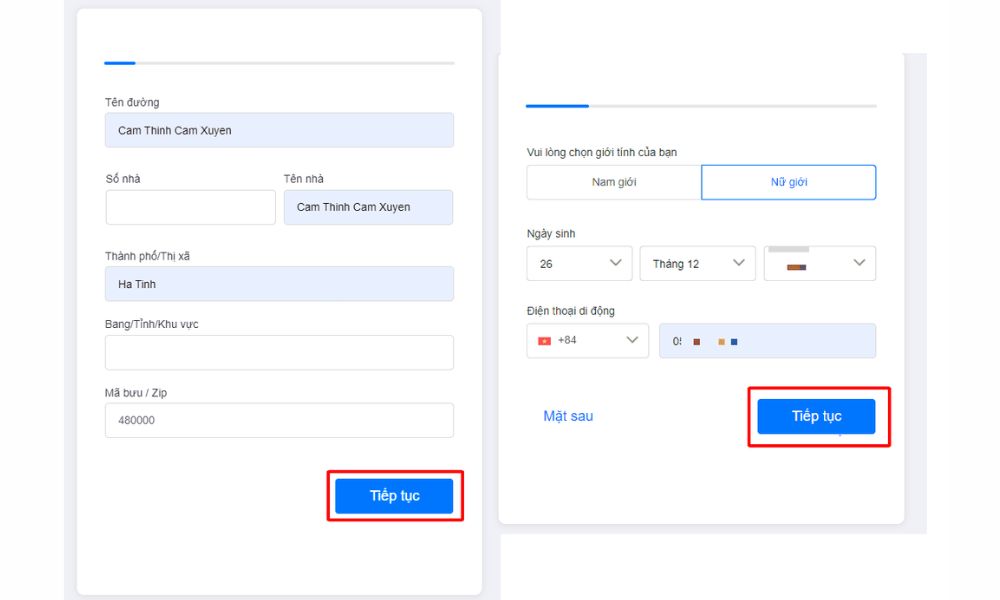Click the Tên nhà input field

click(368, 208)
